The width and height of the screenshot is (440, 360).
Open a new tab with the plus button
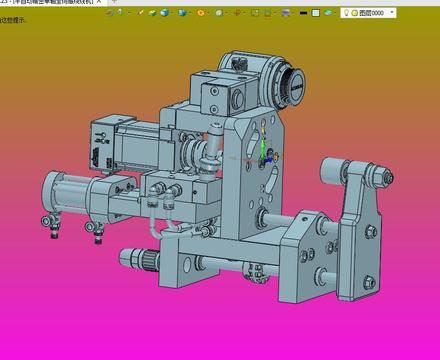(114, 1)
